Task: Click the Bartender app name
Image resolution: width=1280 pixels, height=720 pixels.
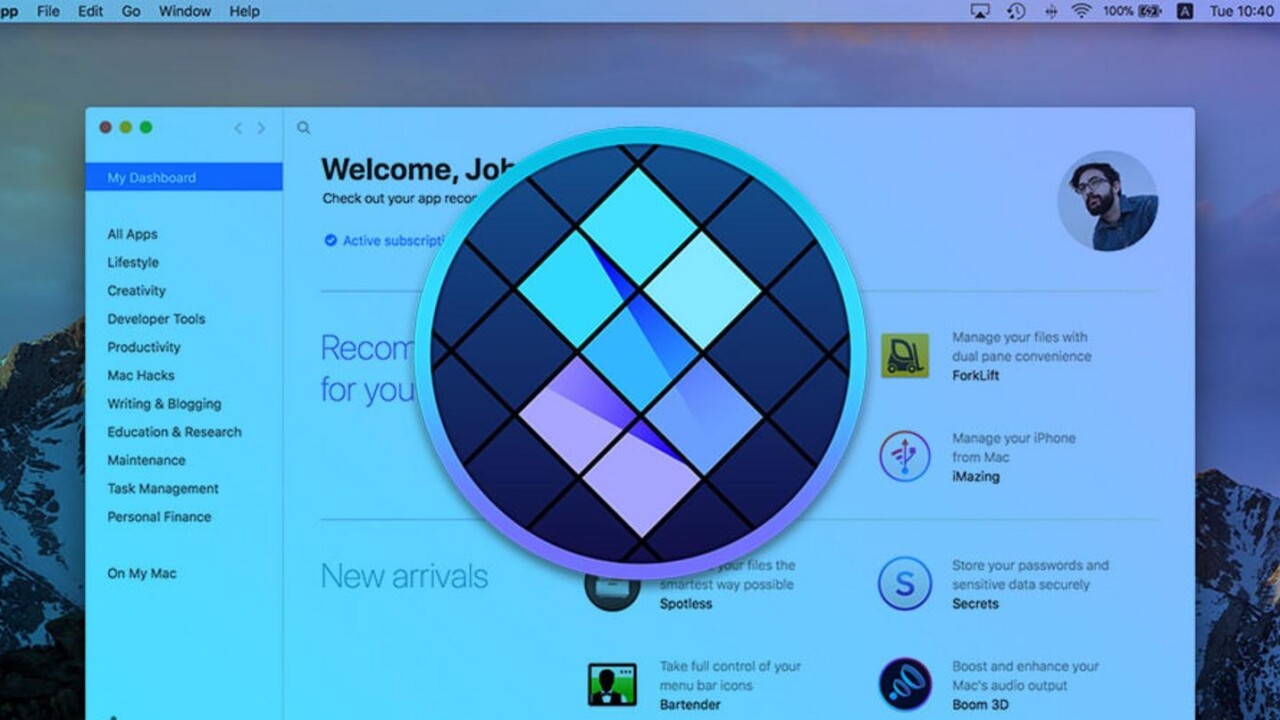Action: (x=690, y=705)
